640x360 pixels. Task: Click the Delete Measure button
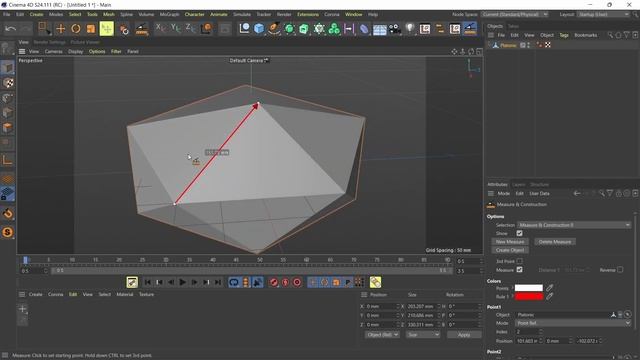click(555, 242)
